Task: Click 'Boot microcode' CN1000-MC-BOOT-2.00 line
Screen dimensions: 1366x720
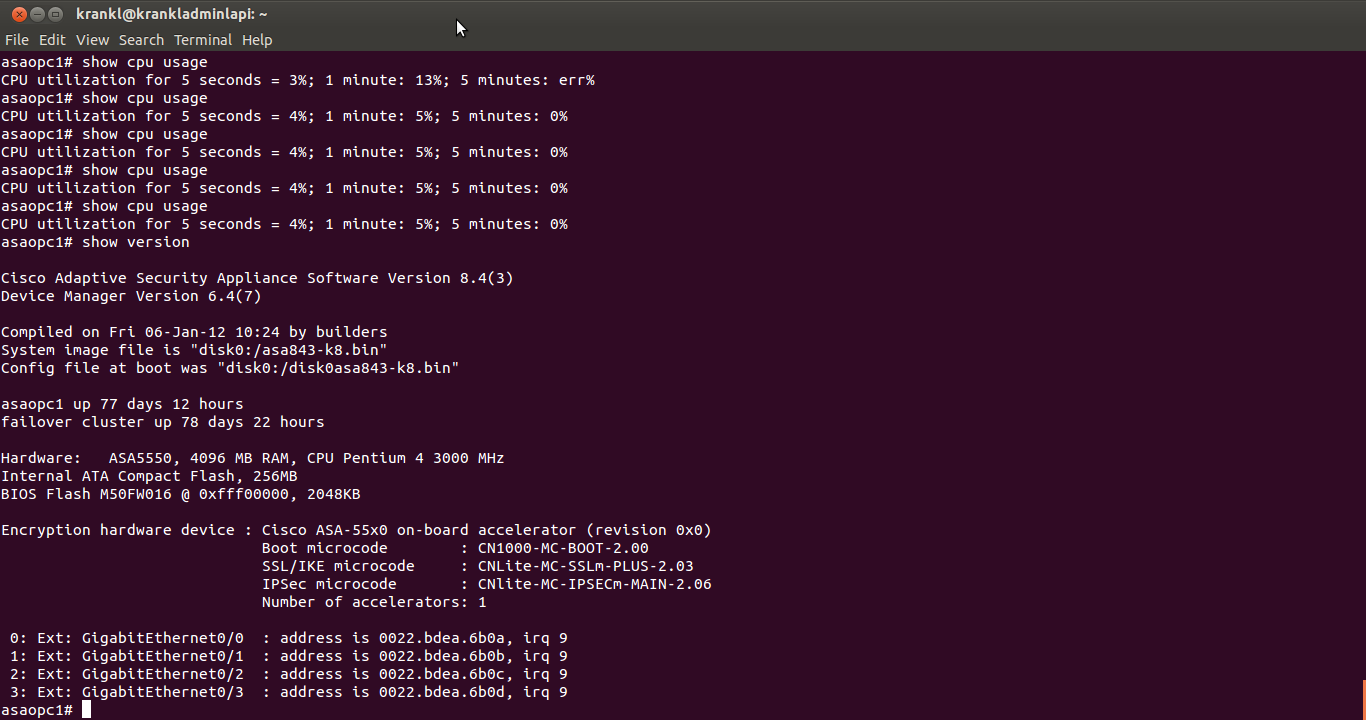Action: pyautogui.click(x=455, y=548)
